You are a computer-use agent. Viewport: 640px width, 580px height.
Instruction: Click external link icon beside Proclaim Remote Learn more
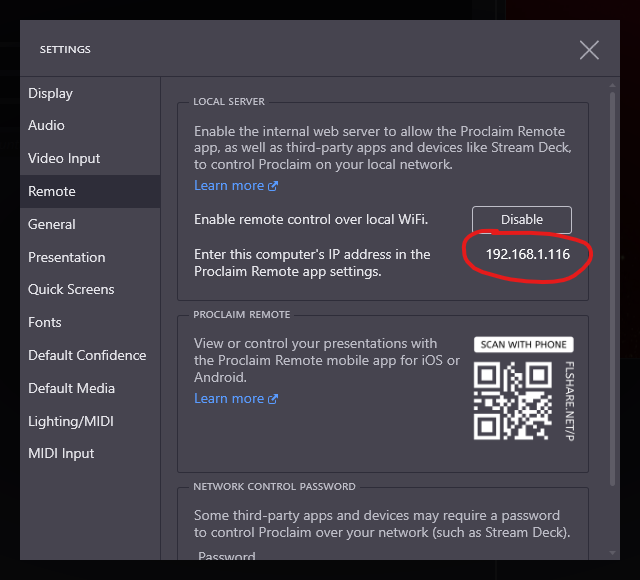[273, 399]
